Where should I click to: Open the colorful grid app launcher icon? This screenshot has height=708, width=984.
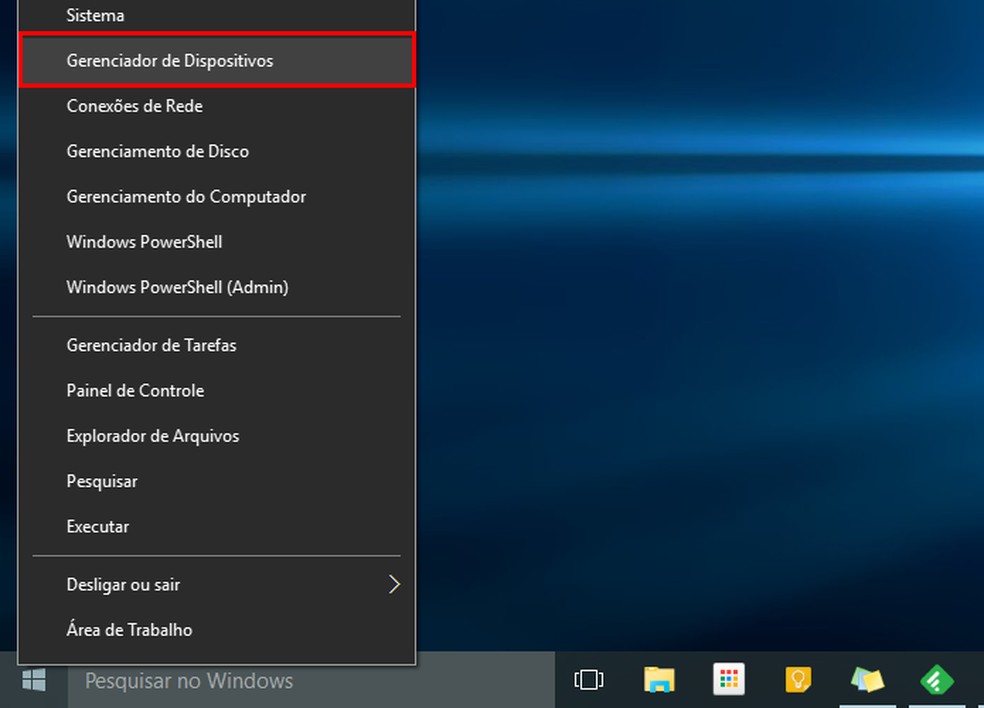coord(728,680)
